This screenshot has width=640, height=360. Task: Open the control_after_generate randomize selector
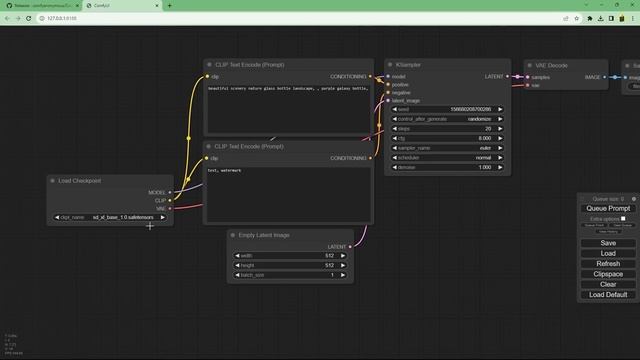tap(447, 119)
